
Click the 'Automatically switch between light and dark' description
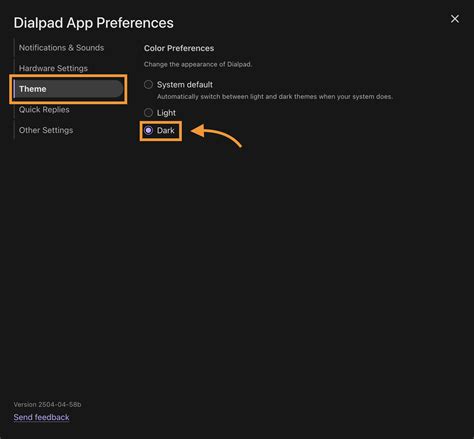pyautogui.click(x=275, y=97)
